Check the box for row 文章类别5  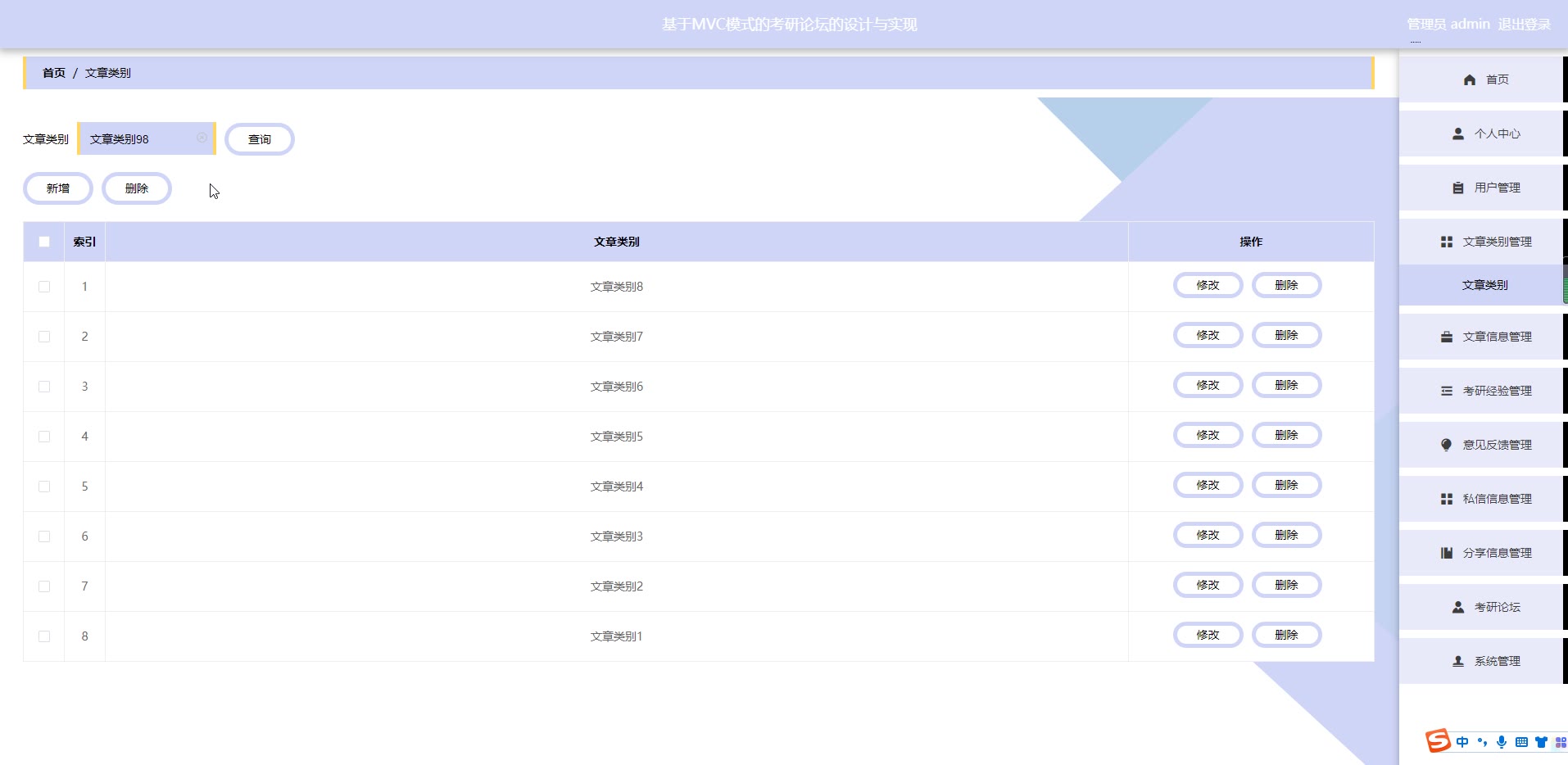pyautogui.click(x=44, y=437)
